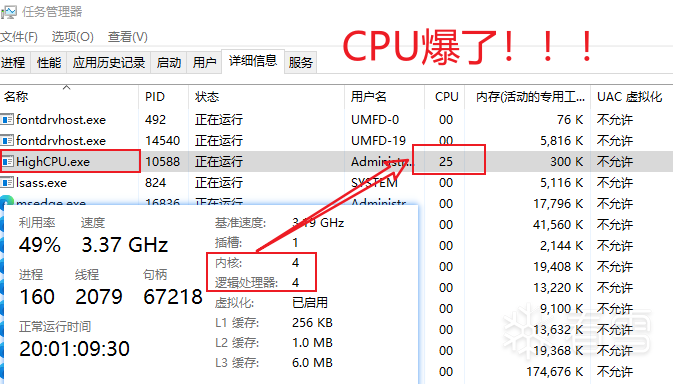The width and height of the screenshot is (673, 384).
Task: Switch to the 应用历史记录 tab
Action: click(x=109, y=63)
